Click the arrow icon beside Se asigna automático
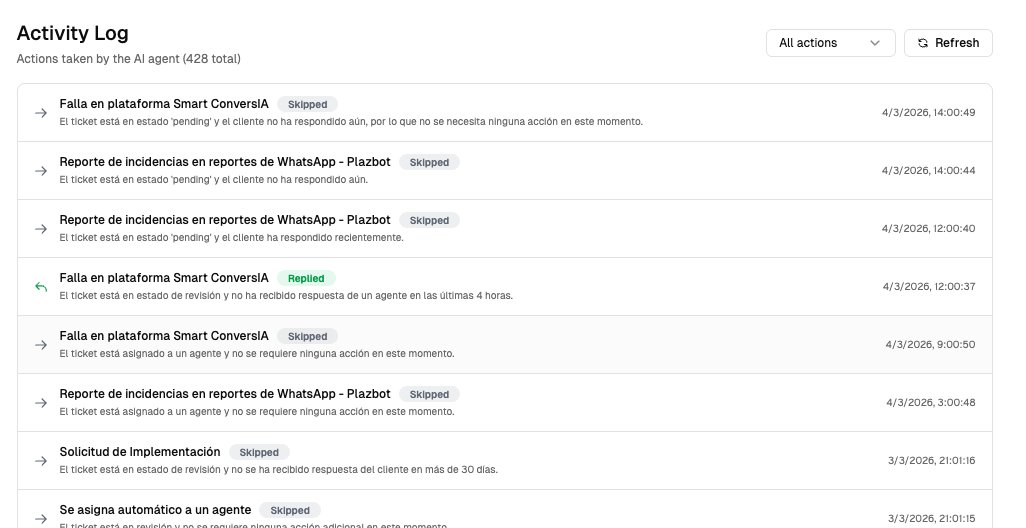The height and width of the screenshot is (528, 1026). tap(41, 519)
